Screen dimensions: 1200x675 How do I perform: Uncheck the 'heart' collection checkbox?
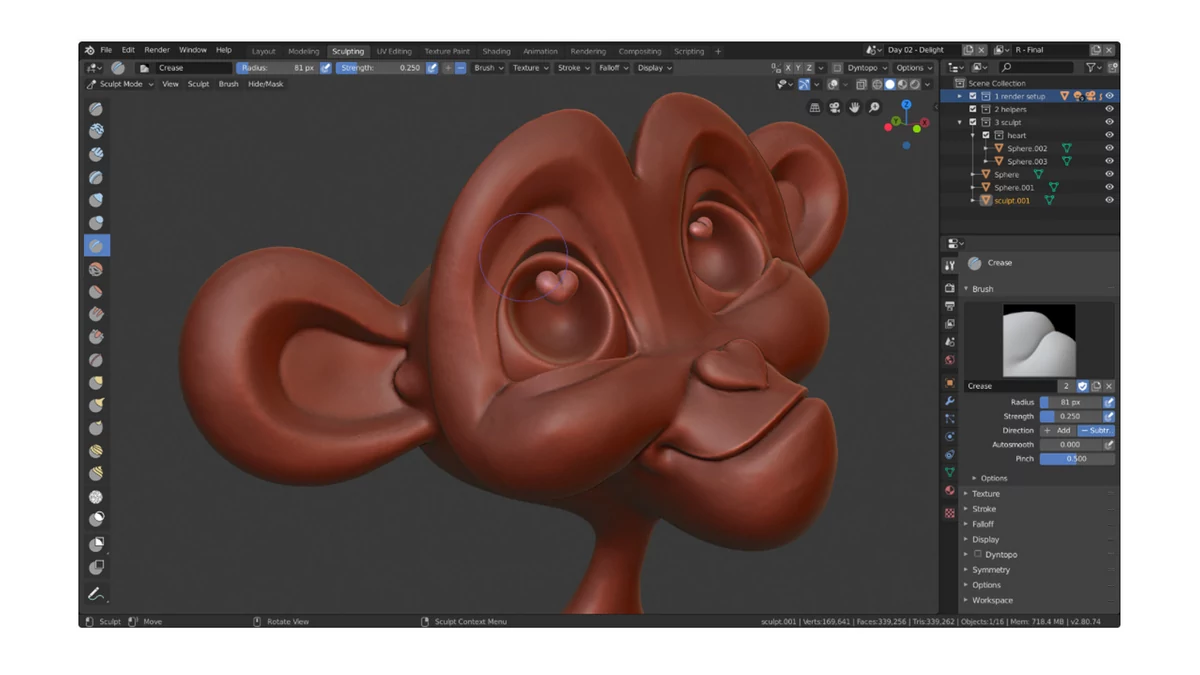986,135
